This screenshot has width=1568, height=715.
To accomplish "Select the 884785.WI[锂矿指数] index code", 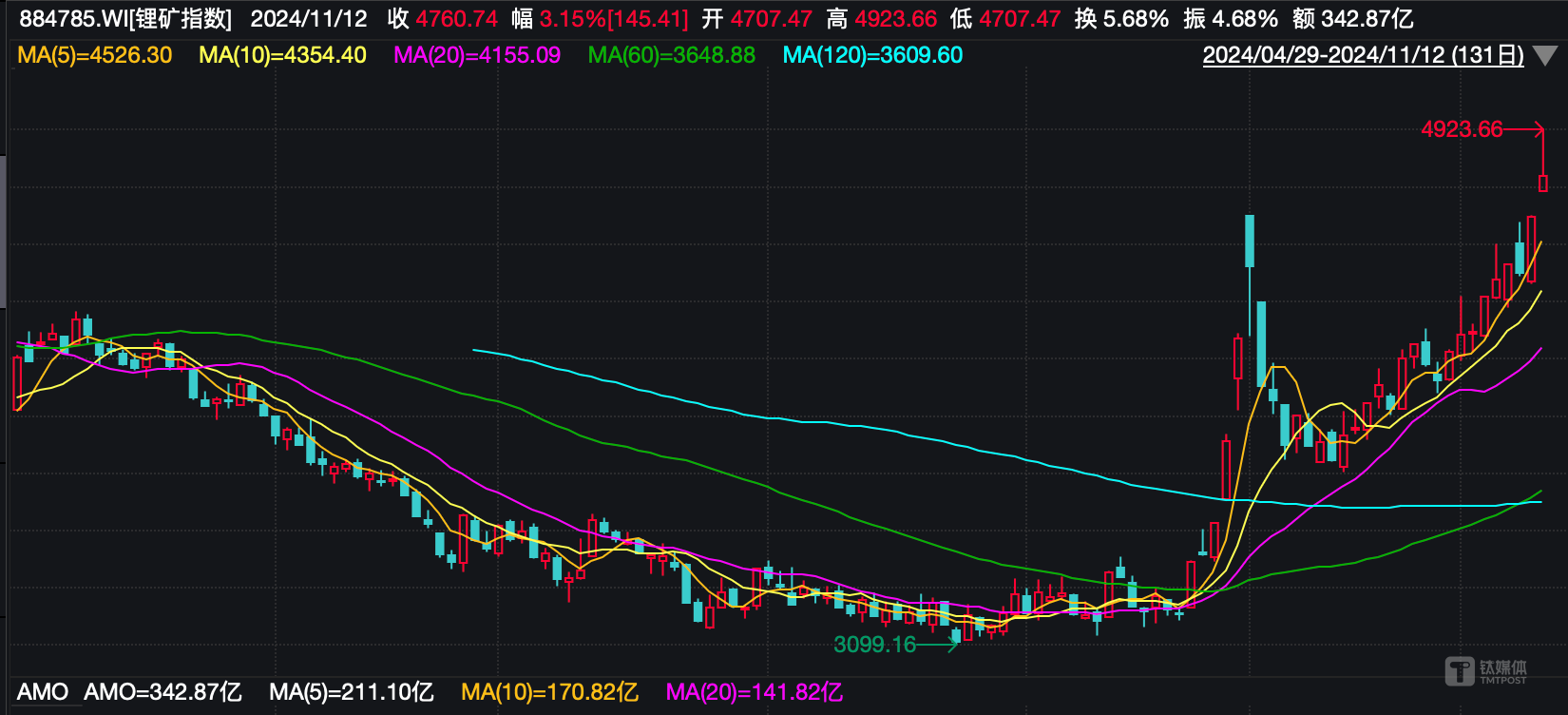I will point(125,19).
